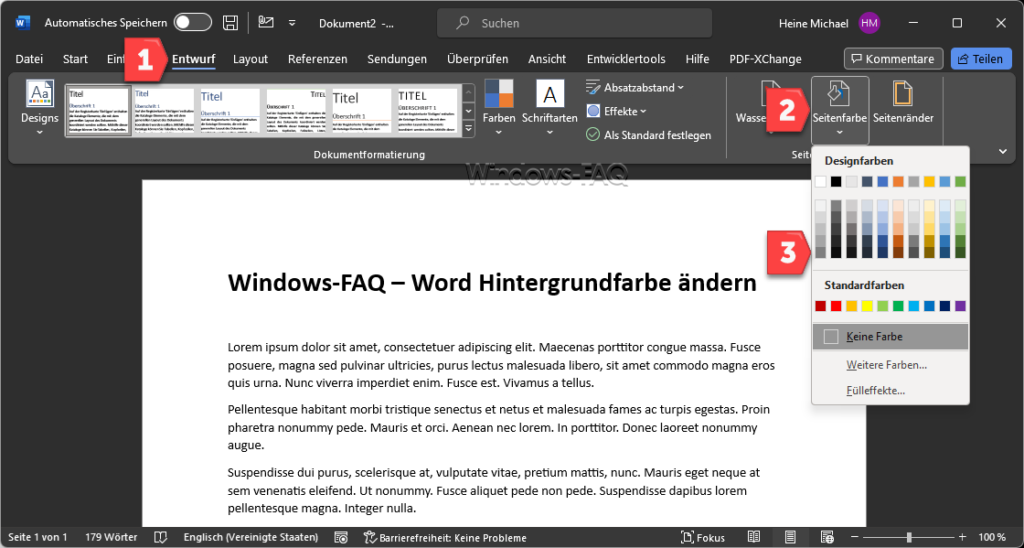Click Barrierefreiheit: Keine Probleme status
Viewport: 1024px width, 548px height.
point(445,538)
